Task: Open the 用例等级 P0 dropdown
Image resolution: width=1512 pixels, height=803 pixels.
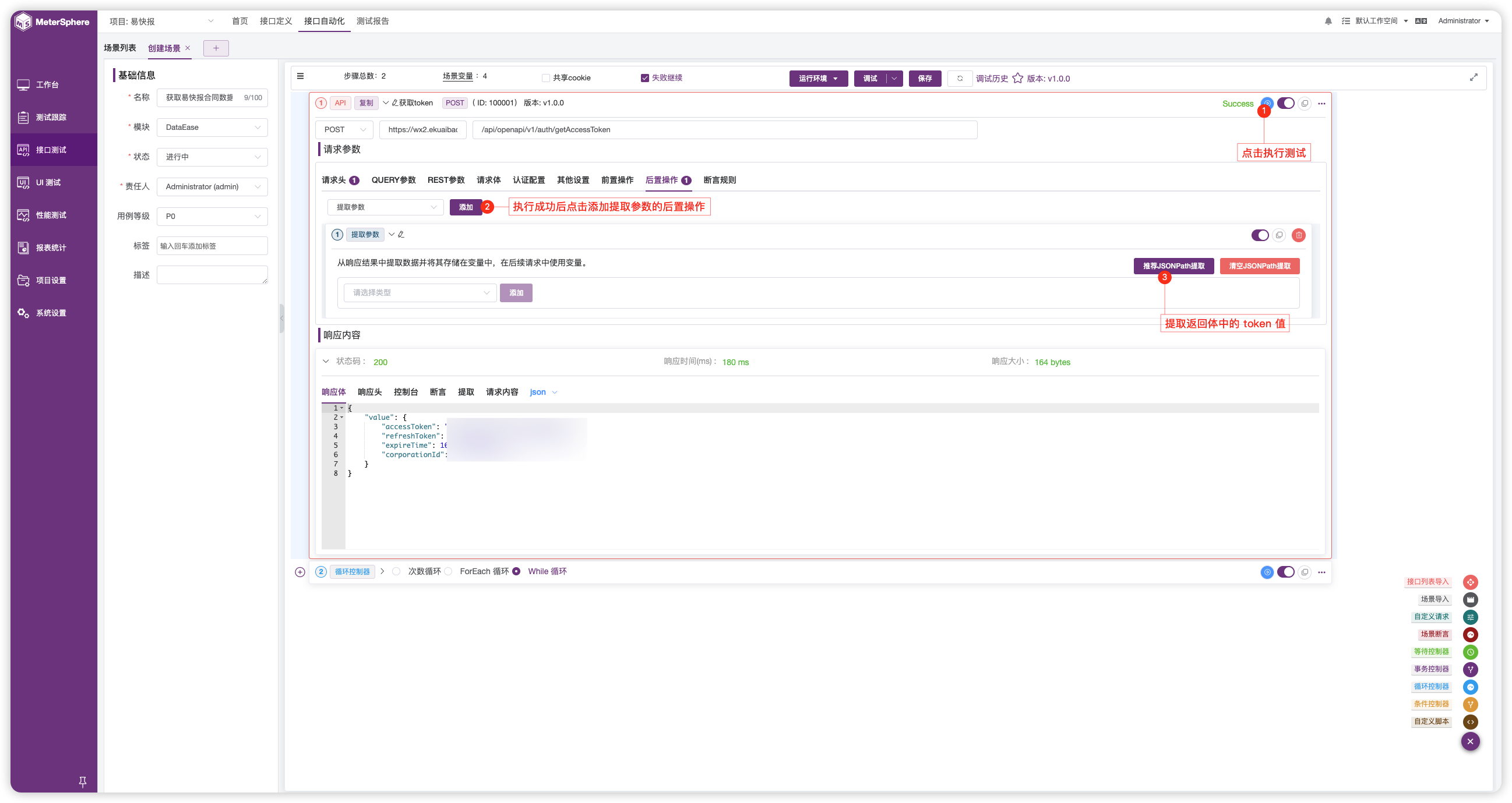Action: tap(212, 217)
